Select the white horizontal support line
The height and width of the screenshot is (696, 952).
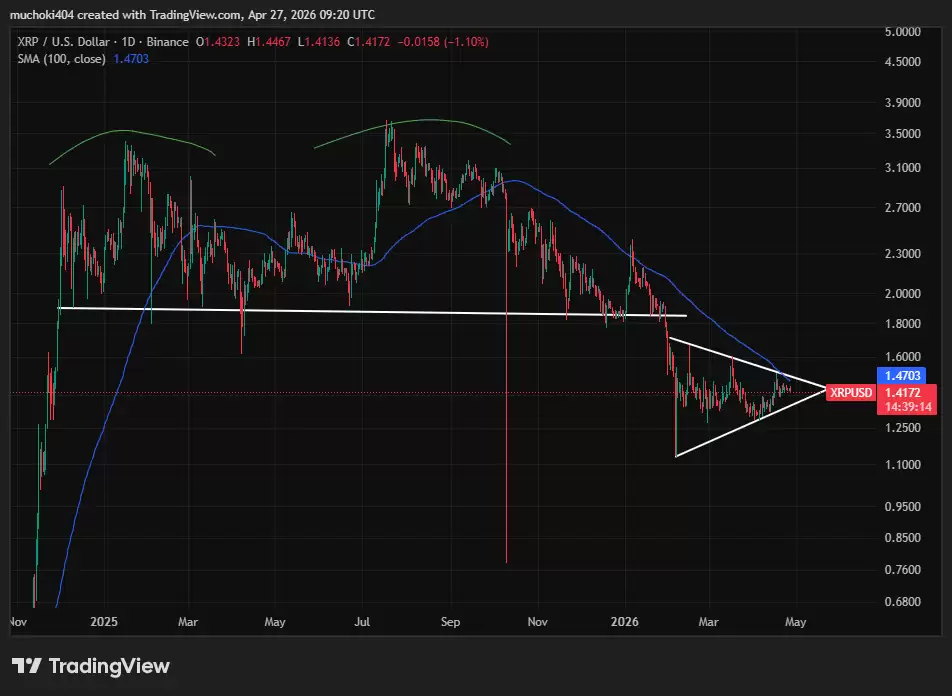pyautogui.click(x=370, y=313)
